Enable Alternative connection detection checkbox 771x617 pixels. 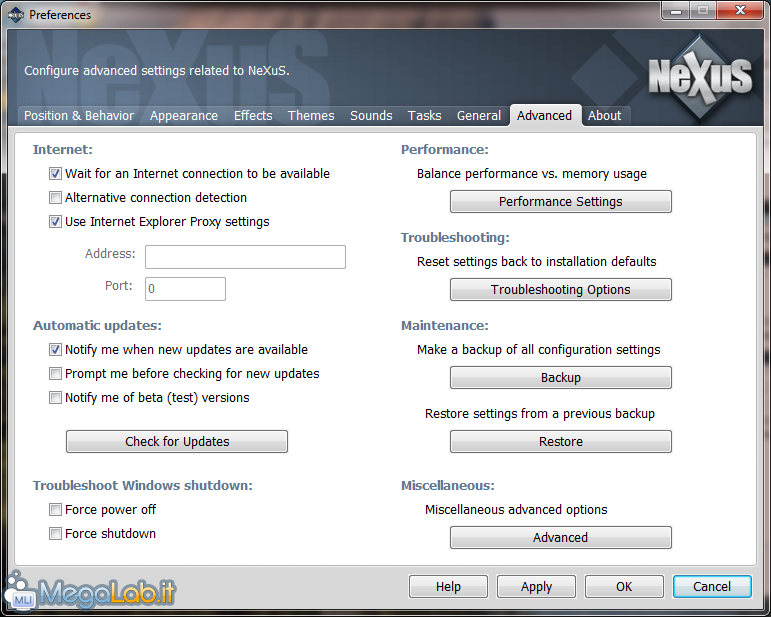(56, 198)
